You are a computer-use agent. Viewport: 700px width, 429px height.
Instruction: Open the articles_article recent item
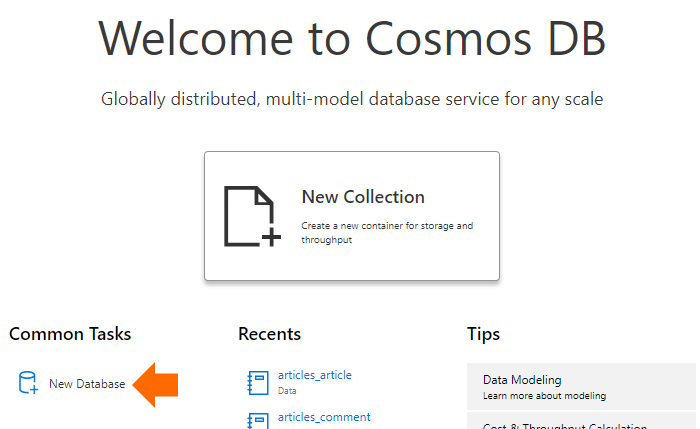coord(315,375)
